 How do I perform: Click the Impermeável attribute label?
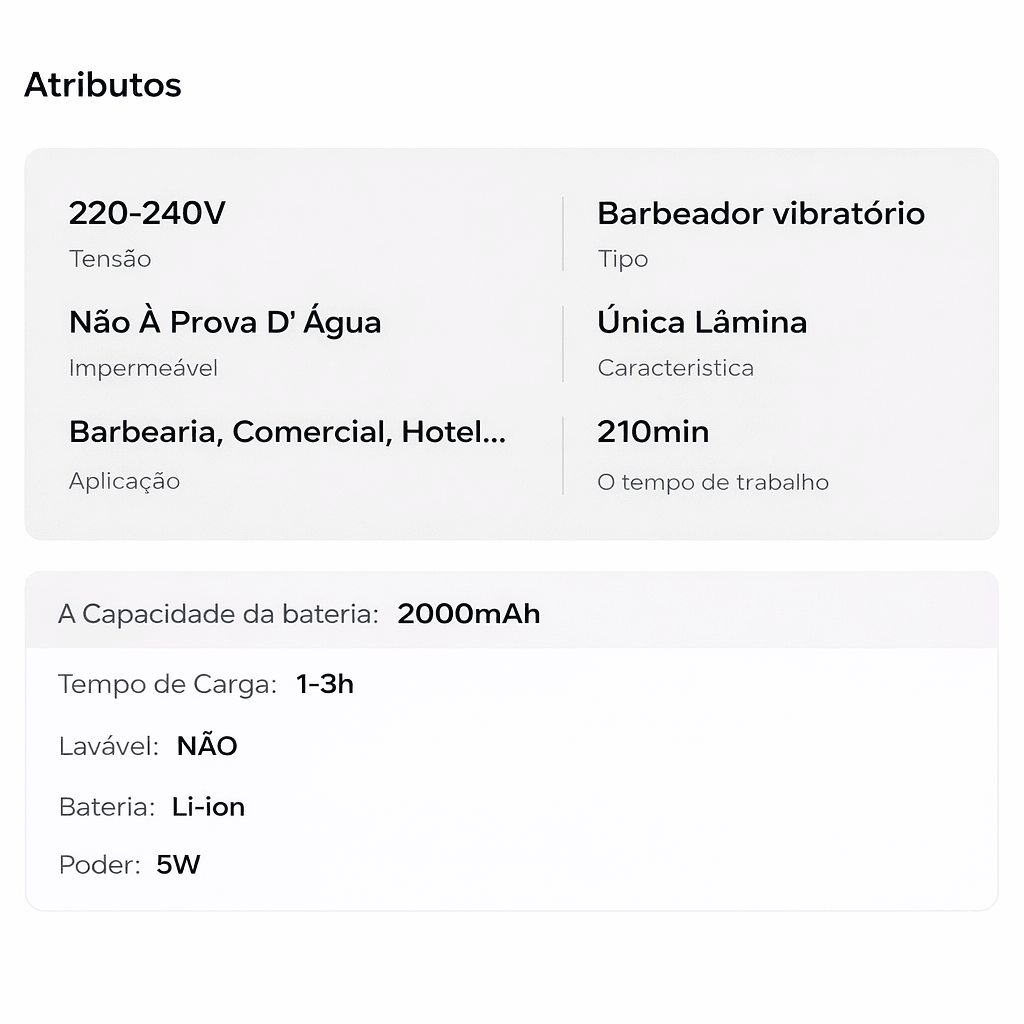pyautogui.click(x=143, y=368)
